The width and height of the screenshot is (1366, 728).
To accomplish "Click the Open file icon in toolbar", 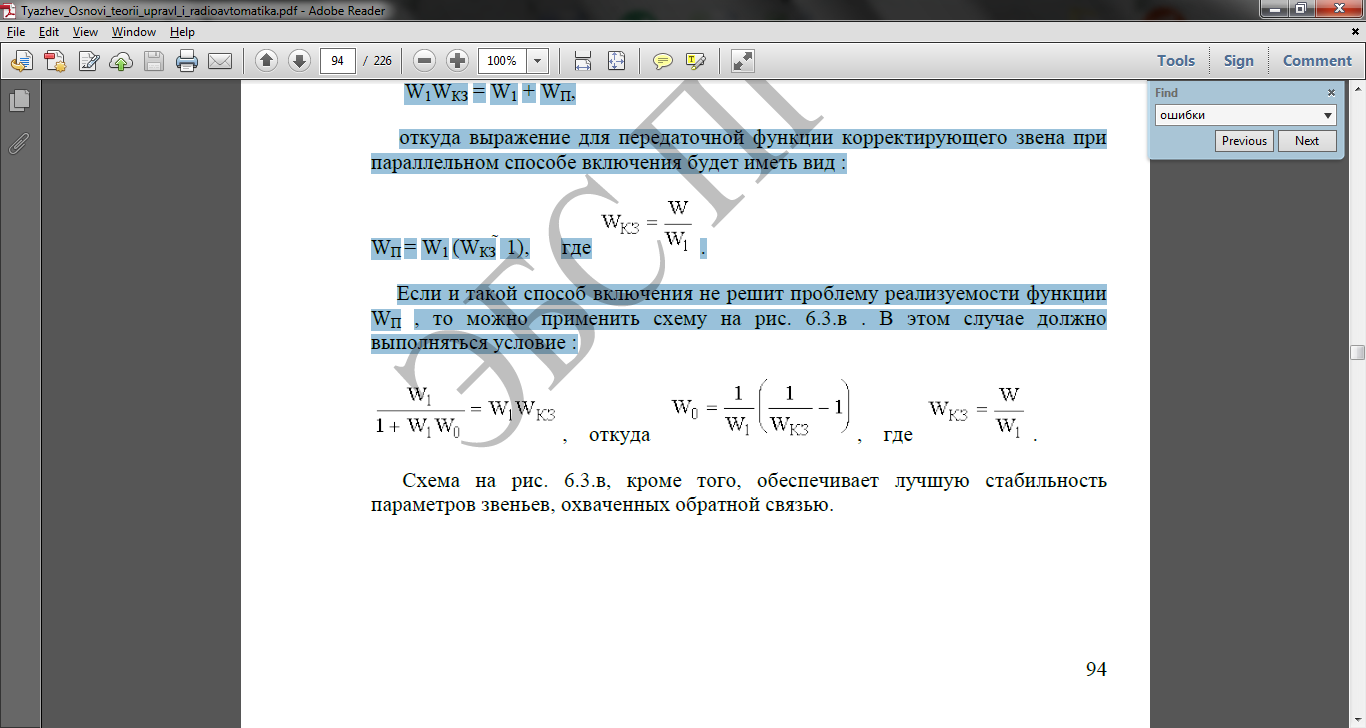I will pyautogui.click(x=22, y=61).
